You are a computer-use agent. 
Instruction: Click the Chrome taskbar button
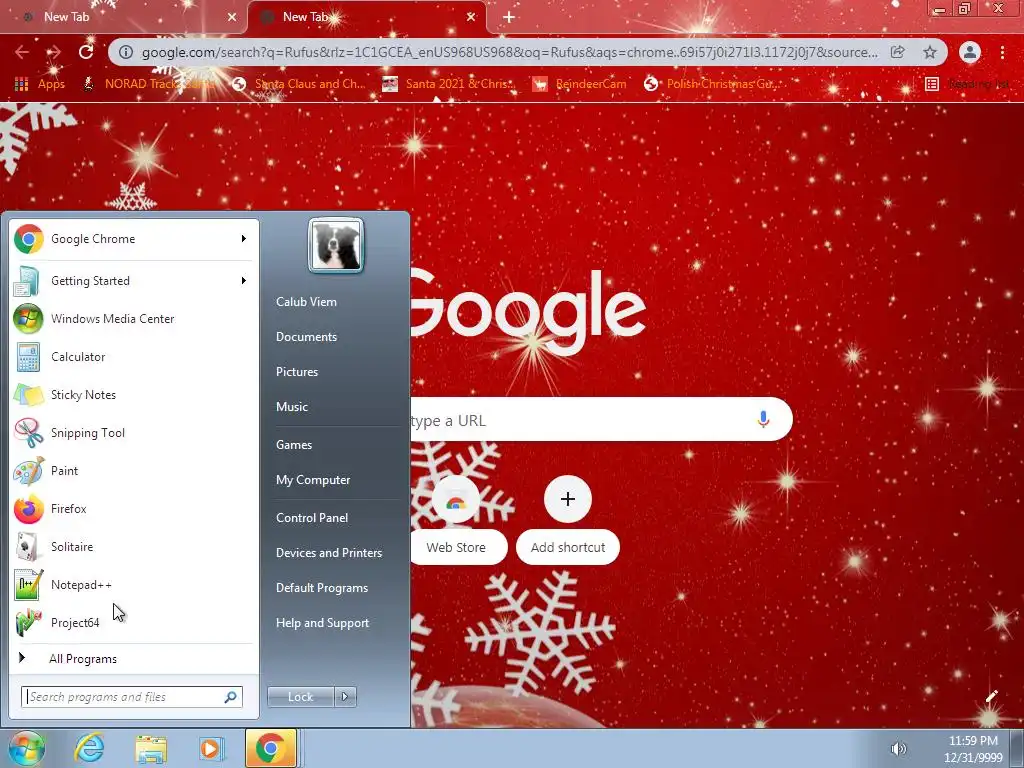(270, 748)
